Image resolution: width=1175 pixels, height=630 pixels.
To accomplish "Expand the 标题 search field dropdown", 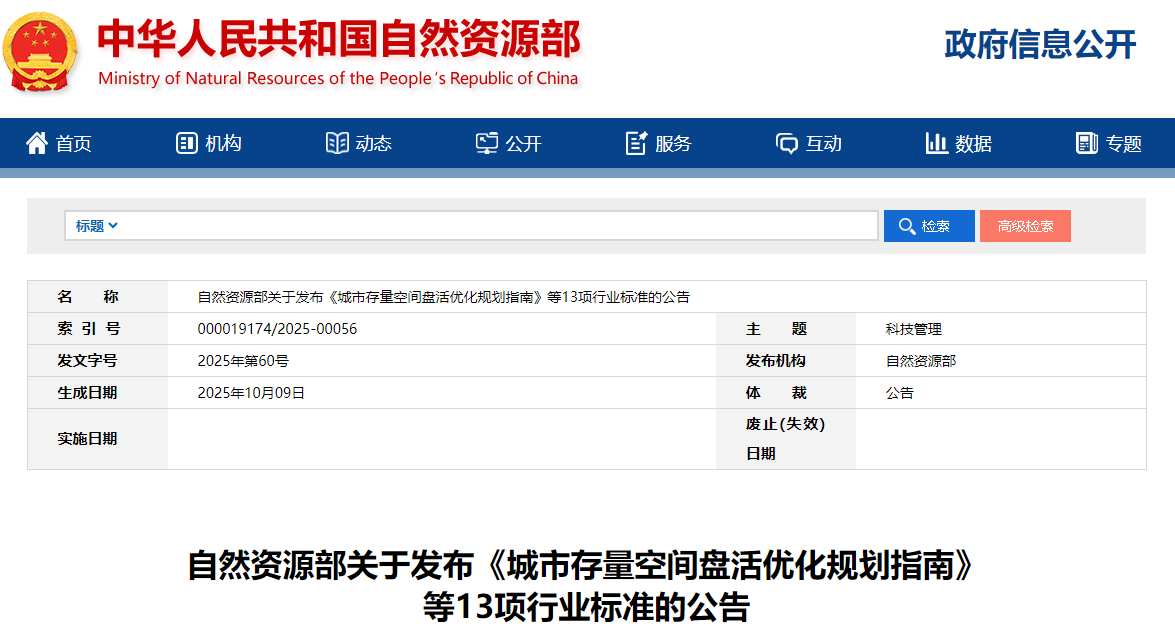I will tap(97, 226).
